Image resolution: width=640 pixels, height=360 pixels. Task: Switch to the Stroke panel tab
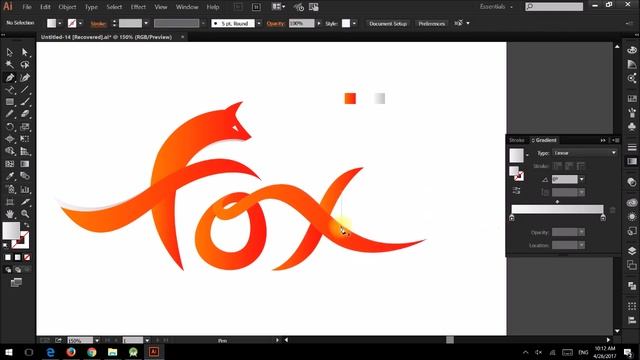(517, 140)
